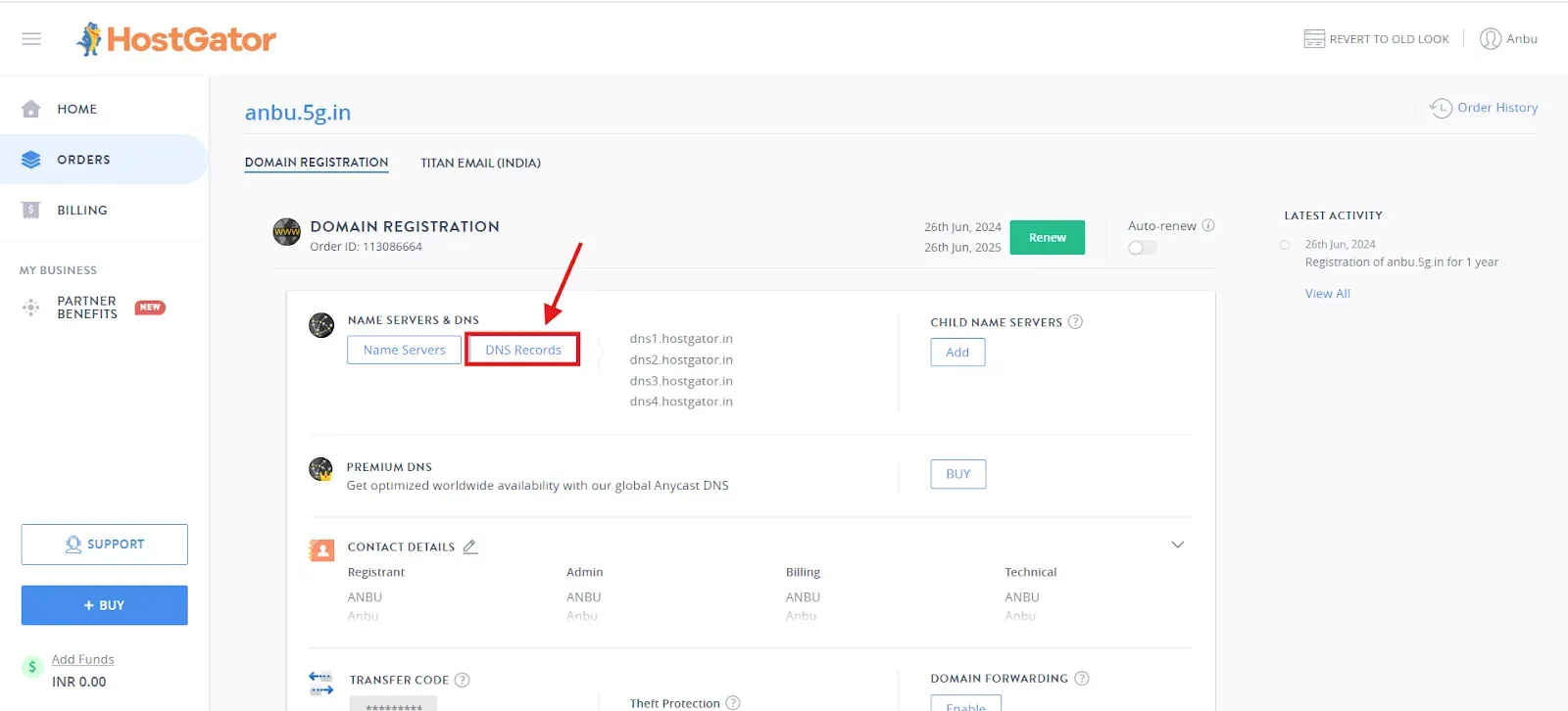Click the Transfer Code help icon

click(463, 680)
